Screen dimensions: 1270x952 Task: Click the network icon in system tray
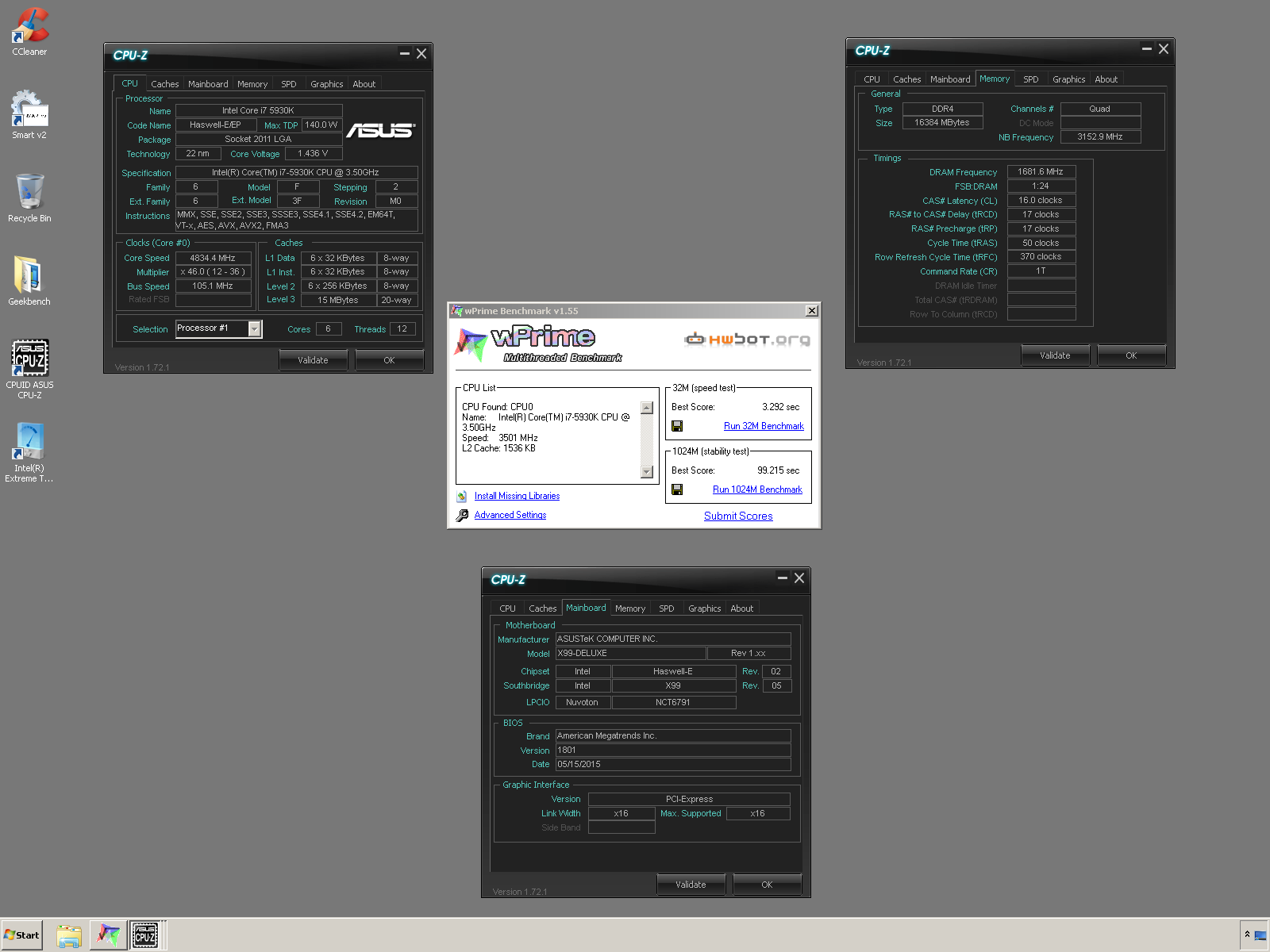coord(1260,935)
